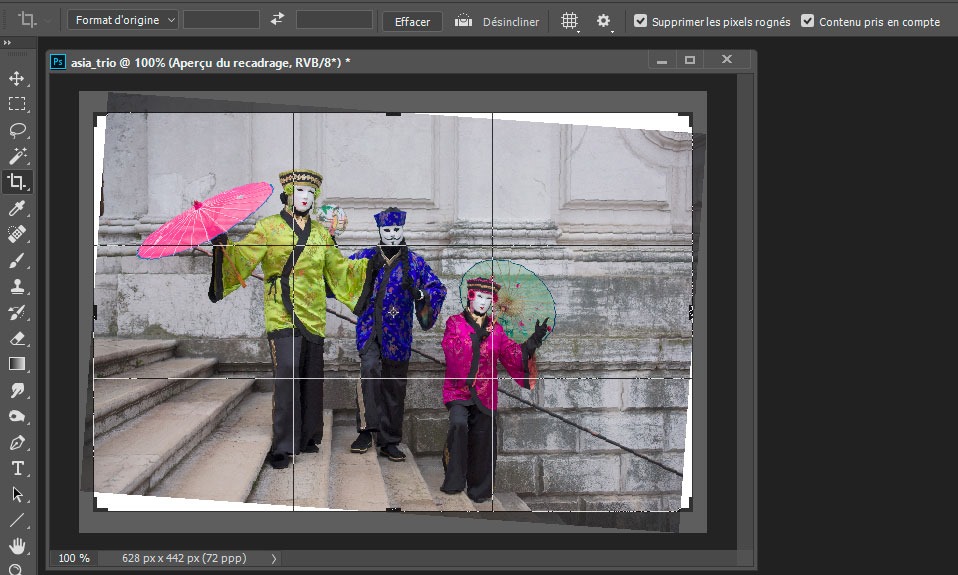Screen dimensions: 958x575
Task: Pick the Hand tool
Action: 17,546
